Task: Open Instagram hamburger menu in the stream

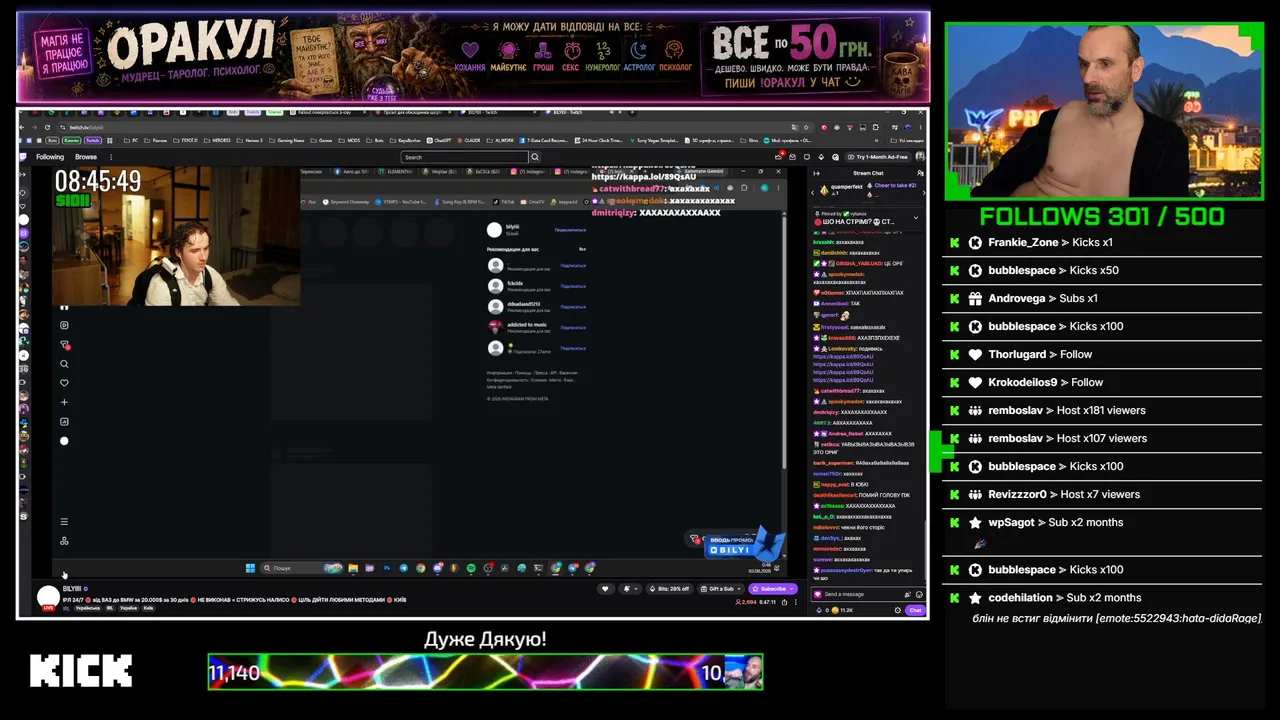Action: point(64,521)
